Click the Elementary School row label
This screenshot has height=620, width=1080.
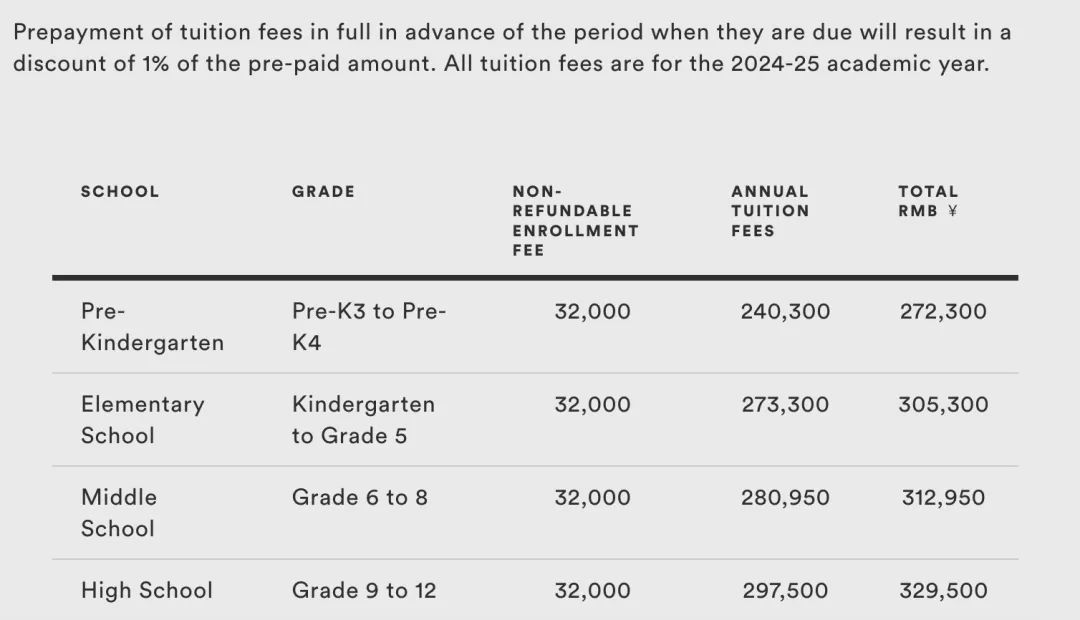click(143, 420)
